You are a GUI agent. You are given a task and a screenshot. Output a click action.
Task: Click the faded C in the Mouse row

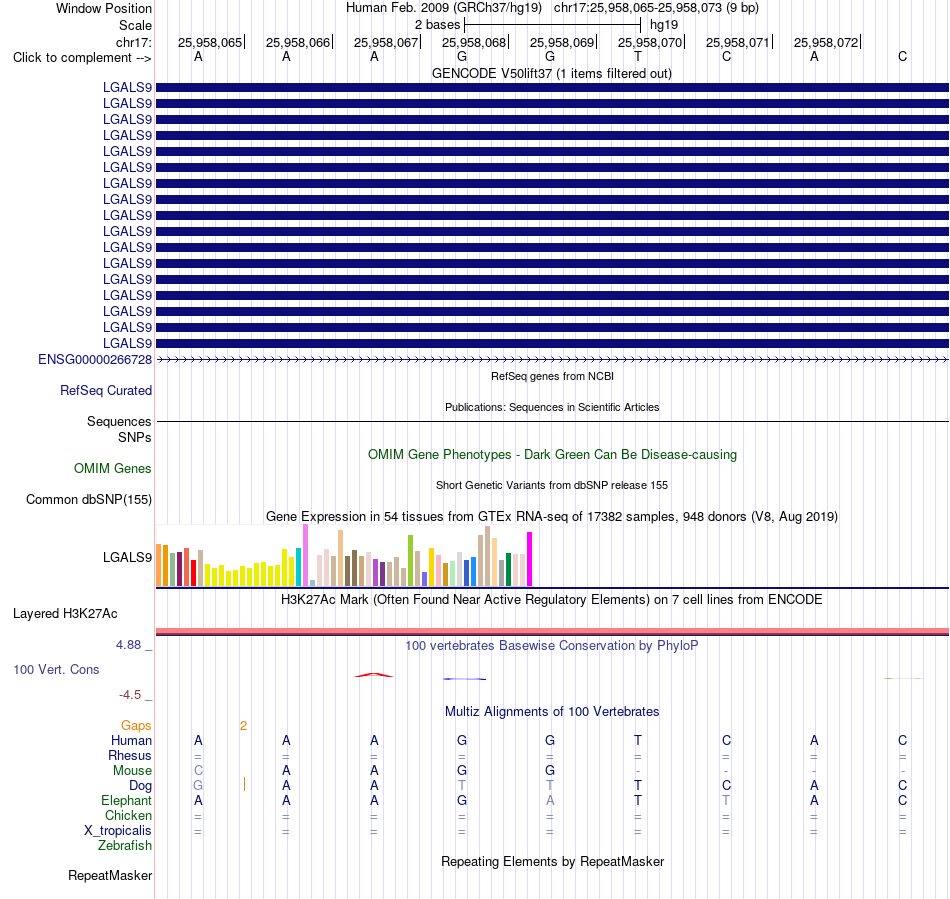coord(198,771)
